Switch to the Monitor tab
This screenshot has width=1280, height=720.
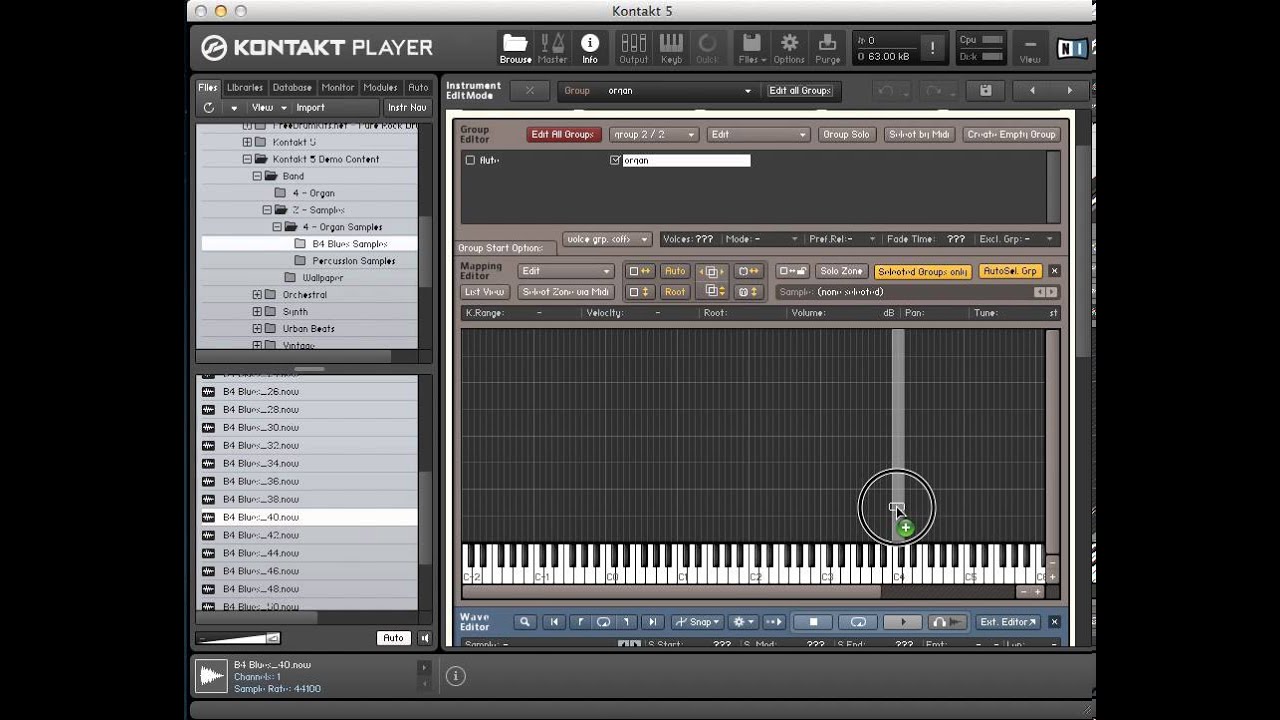click(x=337, y=87)
